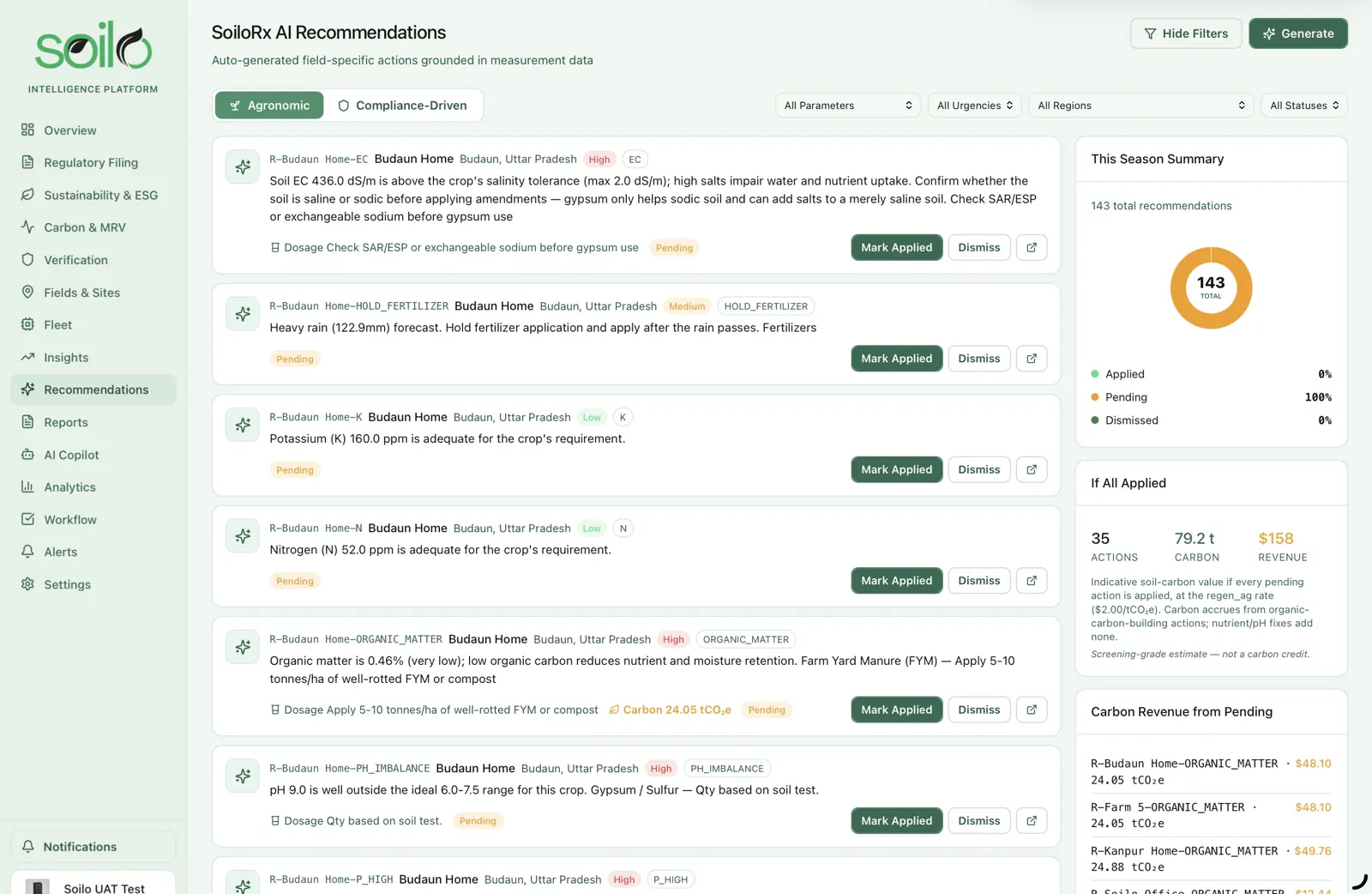Open external link icon for HOLD_FERTILIZER recommendation
Image resolution: width=1372 pixels, height=894 pixels.
tap(1032, 359)
